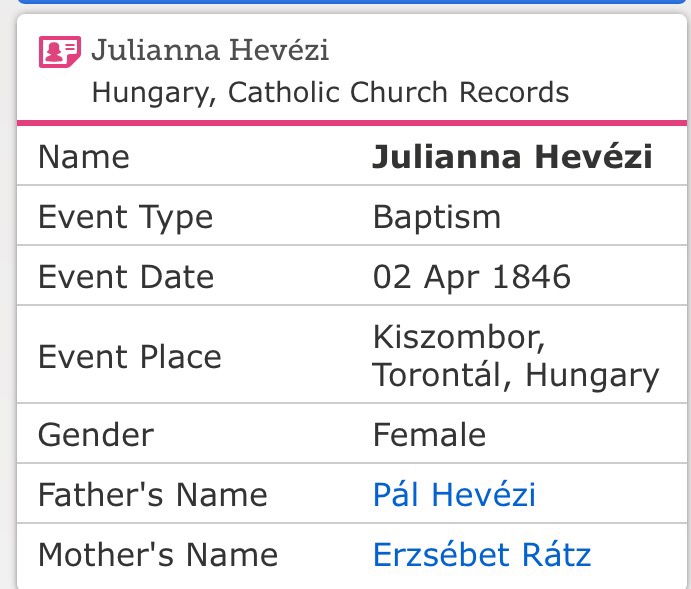Click the blue bar above the record card
The width and height of the screenshot is (691, 589).
point(345,2)
